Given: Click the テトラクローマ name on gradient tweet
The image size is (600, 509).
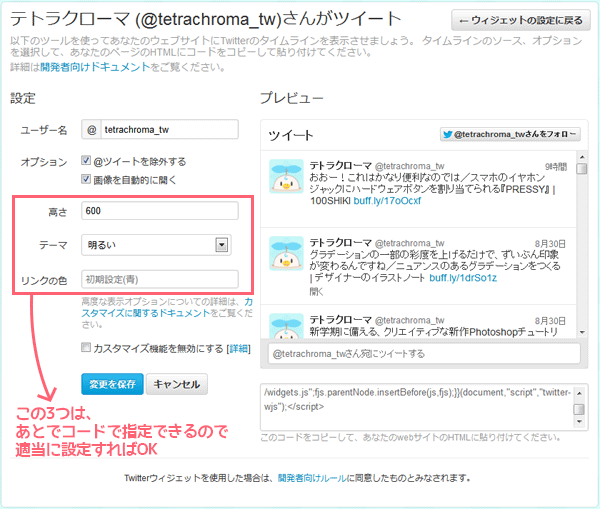Looking at the screenshot, I should click(x=341, y=243).
